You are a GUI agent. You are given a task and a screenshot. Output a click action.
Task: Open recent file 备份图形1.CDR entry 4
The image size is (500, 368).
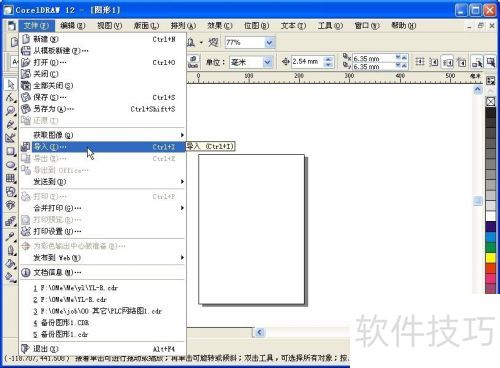coord(103,323)
